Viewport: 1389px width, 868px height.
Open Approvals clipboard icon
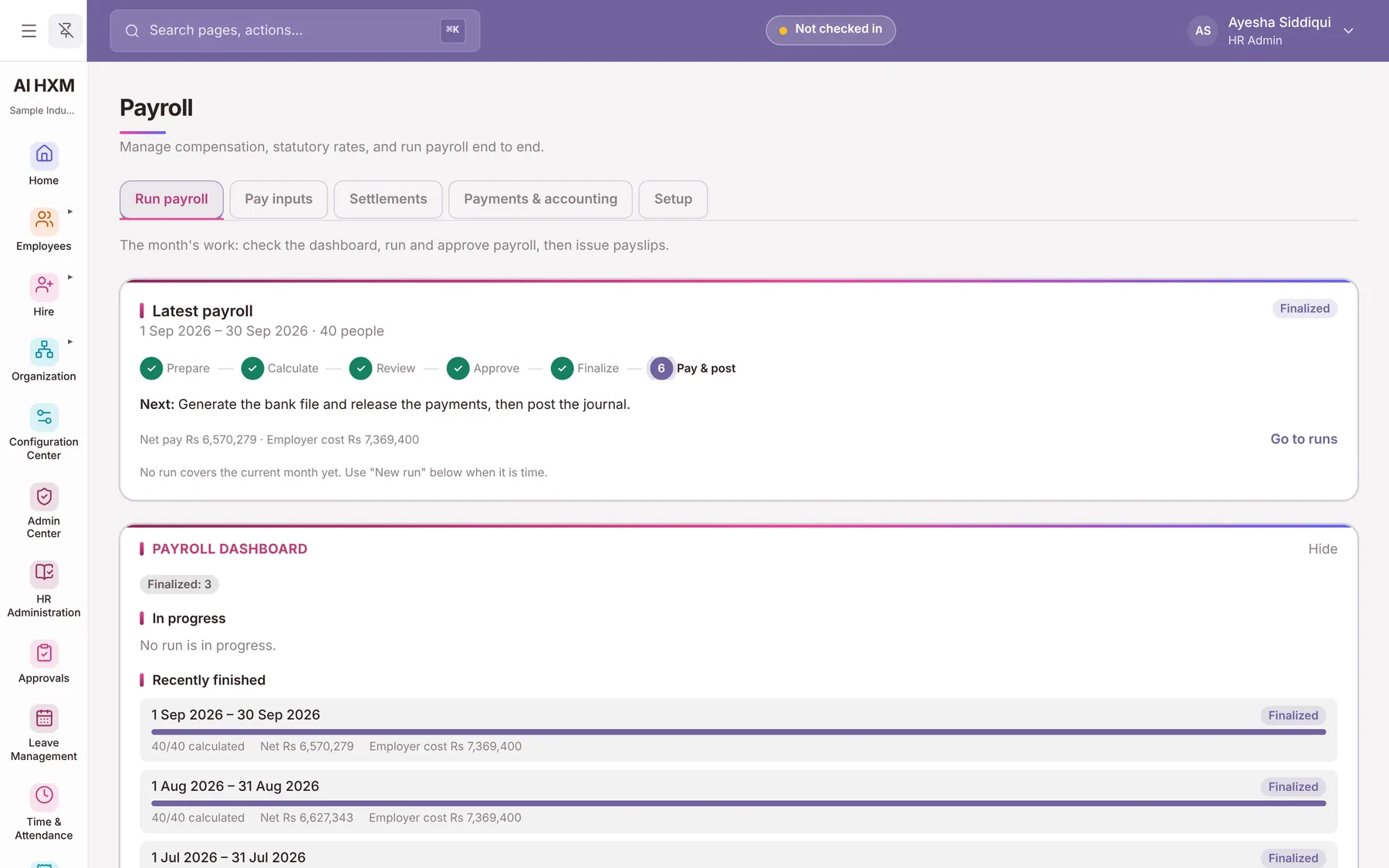(x=44, y=654)
